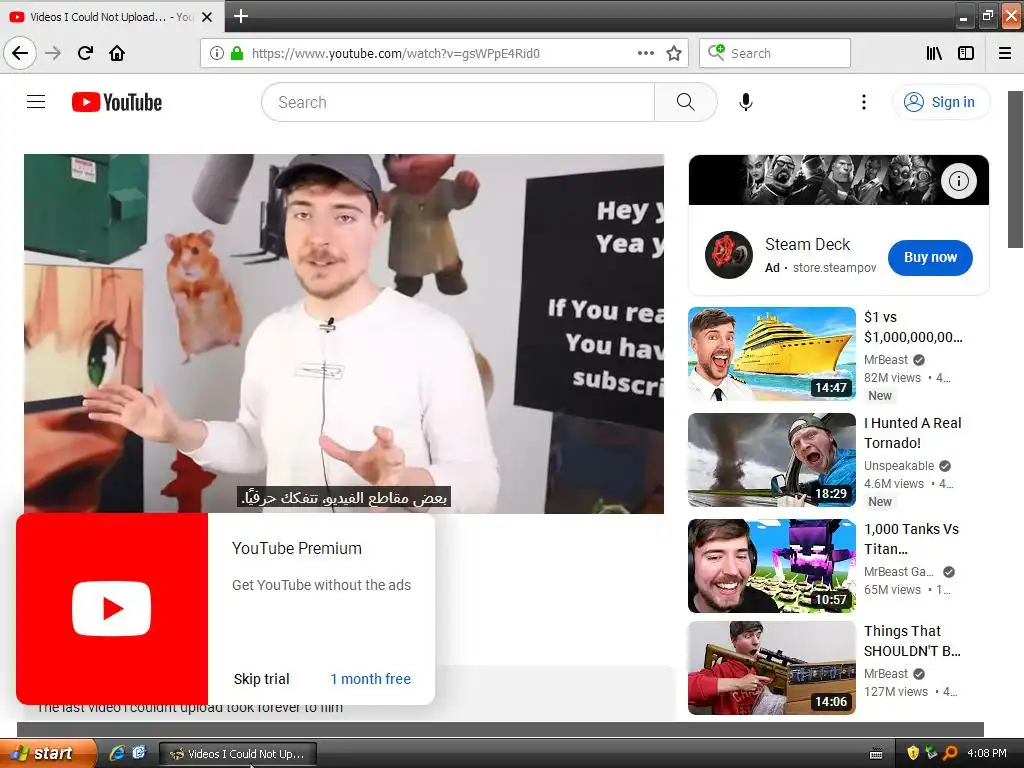The height and width of the screenshot is (768, 1024).
Task: Open 'Things That SHOULDN'T B...' thumbnail
Action: point(771,667)
